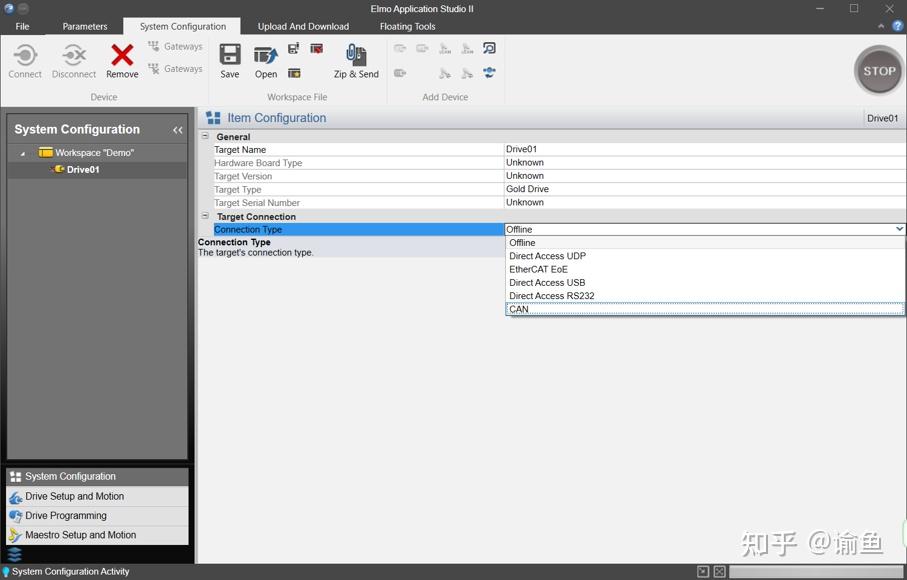Viewport: 907px width, 580px height.
Task: Click the Hardware Board Type row label
Action: tap(258, 163)
